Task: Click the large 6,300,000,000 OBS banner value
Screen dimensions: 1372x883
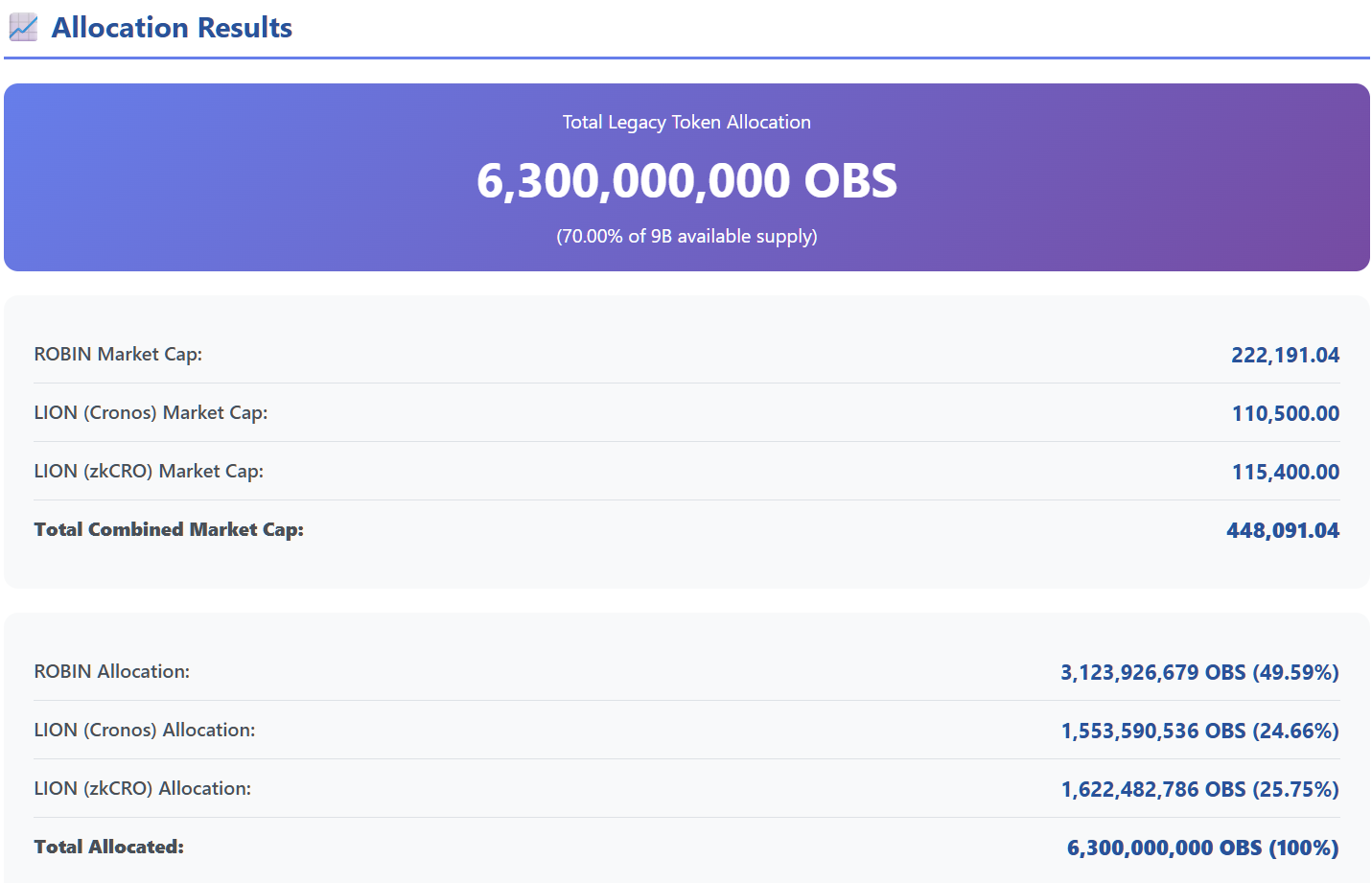Action: coord(686,180)
